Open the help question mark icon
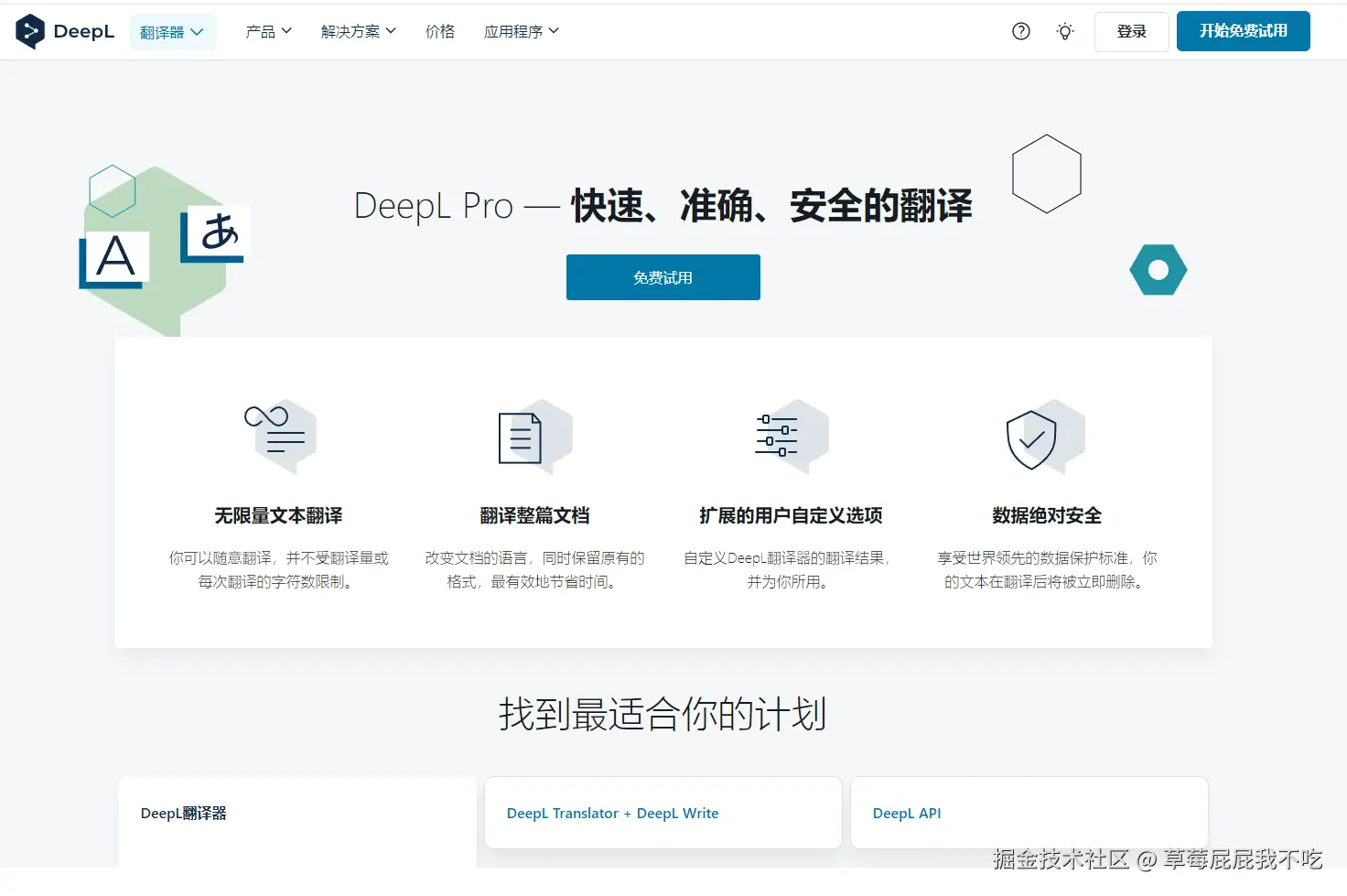The width and height of the screenshot is (1347, 896). [1021, 31]
